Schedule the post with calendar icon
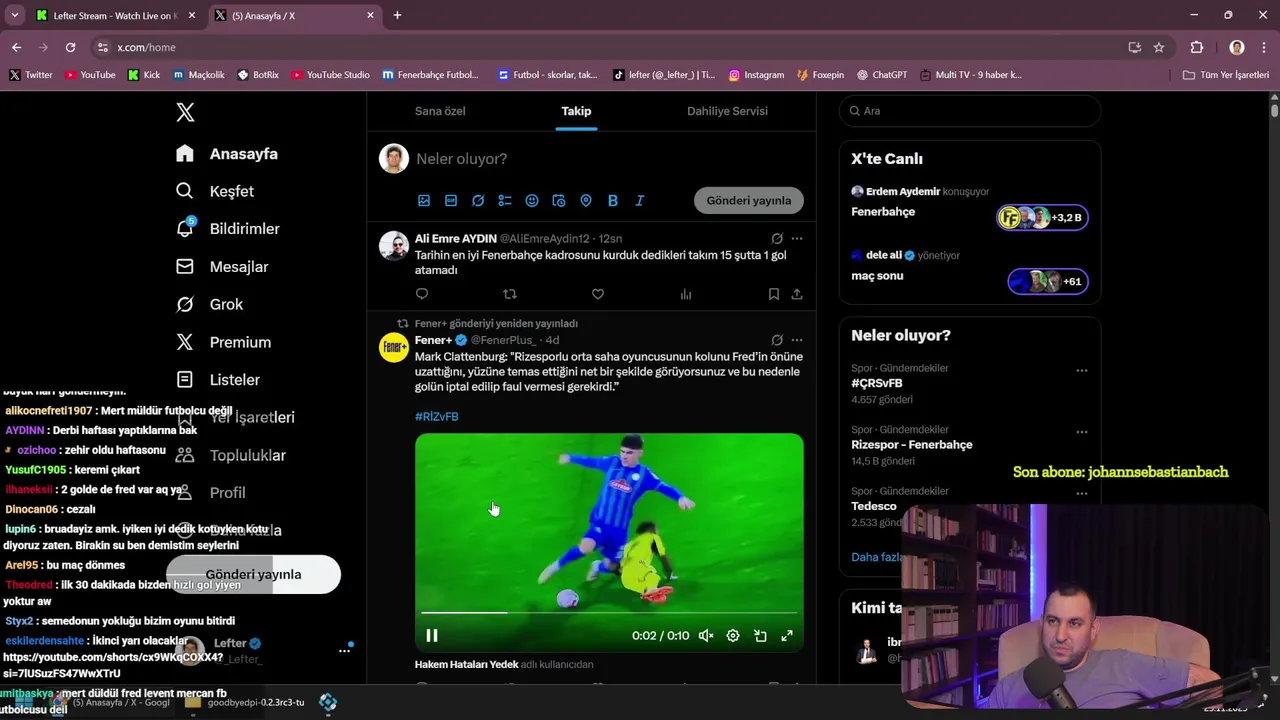The image size is (1280, 720). [559, 201]
